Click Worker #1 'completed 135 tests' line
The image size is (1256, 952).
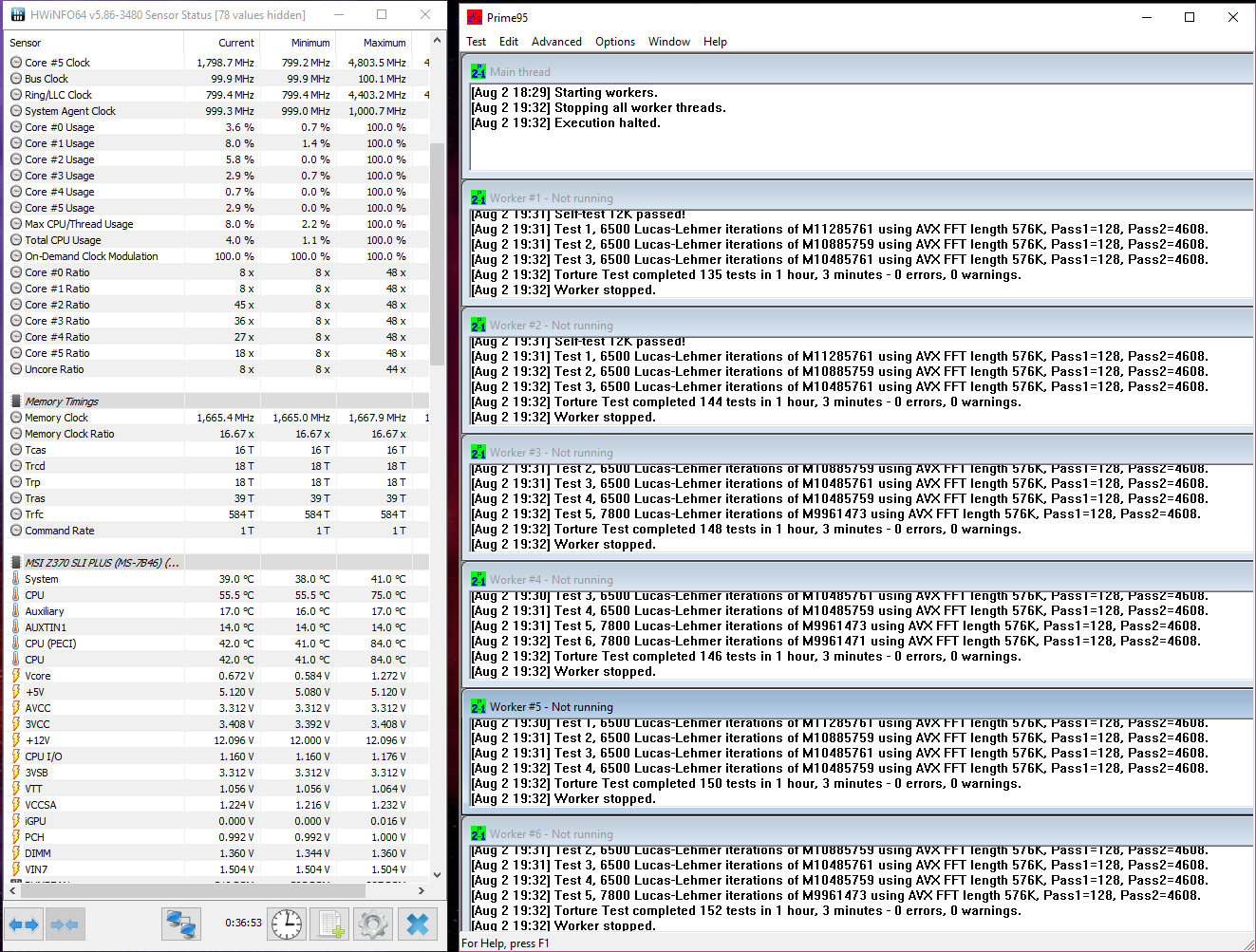(746, 275)
